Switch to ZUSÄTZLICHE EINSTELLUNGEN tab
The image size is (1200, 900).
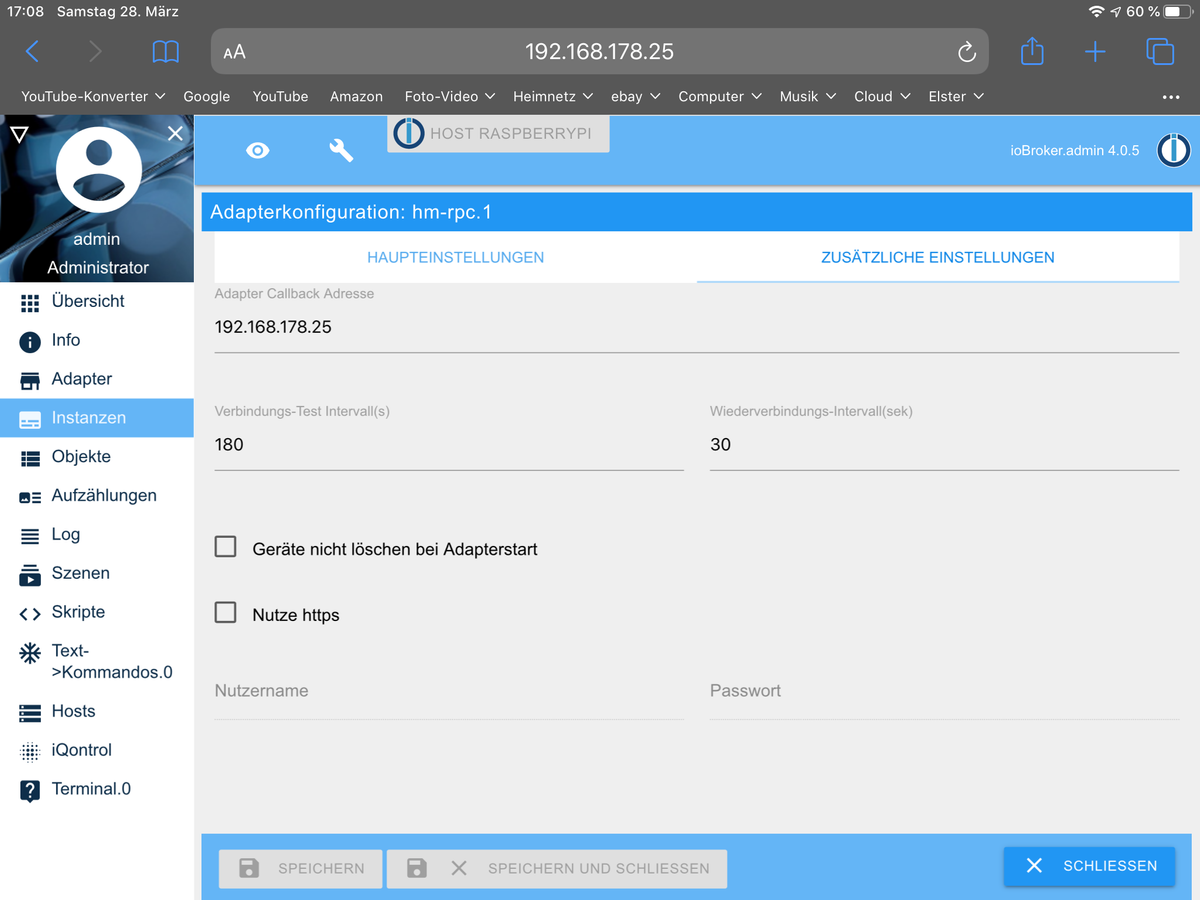pyautogui.click(x=938, y=257)
